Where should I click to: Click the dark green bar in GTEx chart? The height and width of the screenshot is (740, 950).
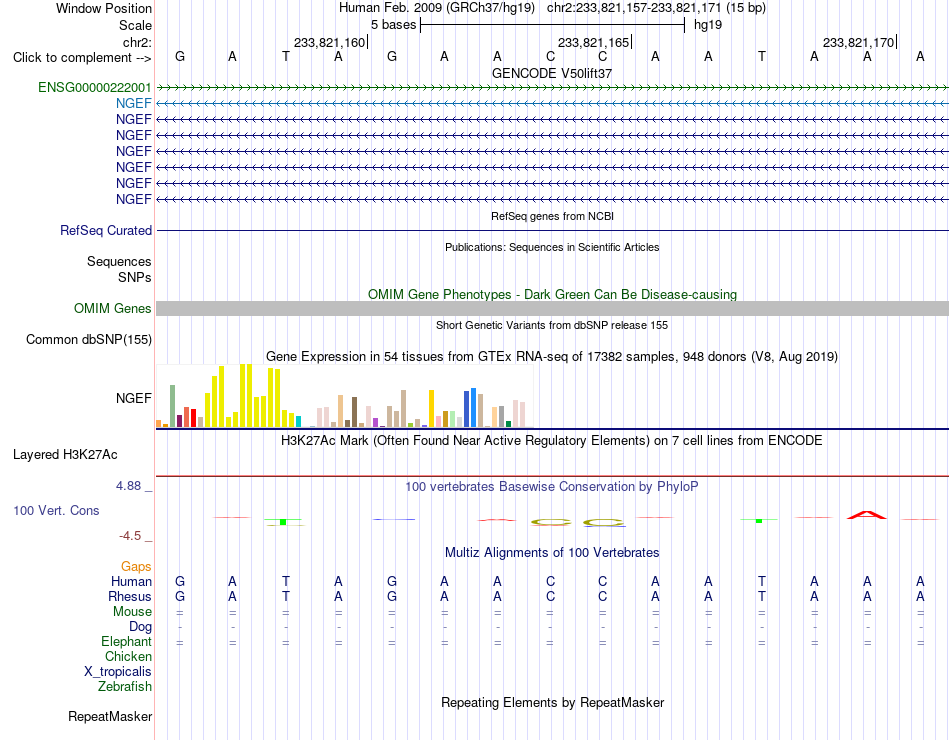508,424
